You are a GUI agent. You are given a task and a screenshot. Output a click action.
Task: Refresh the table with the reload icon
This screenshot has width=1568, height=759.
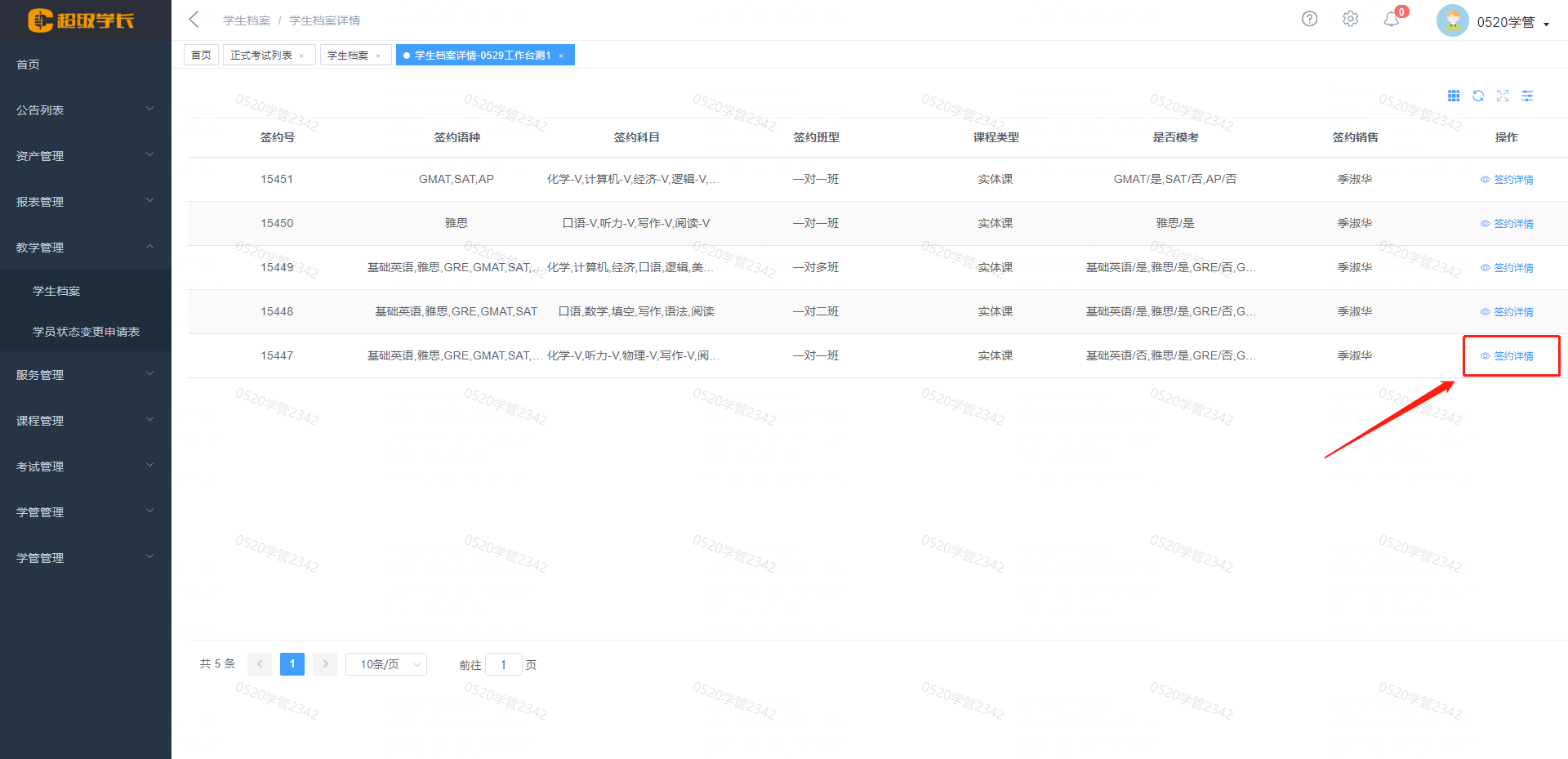1478,96
